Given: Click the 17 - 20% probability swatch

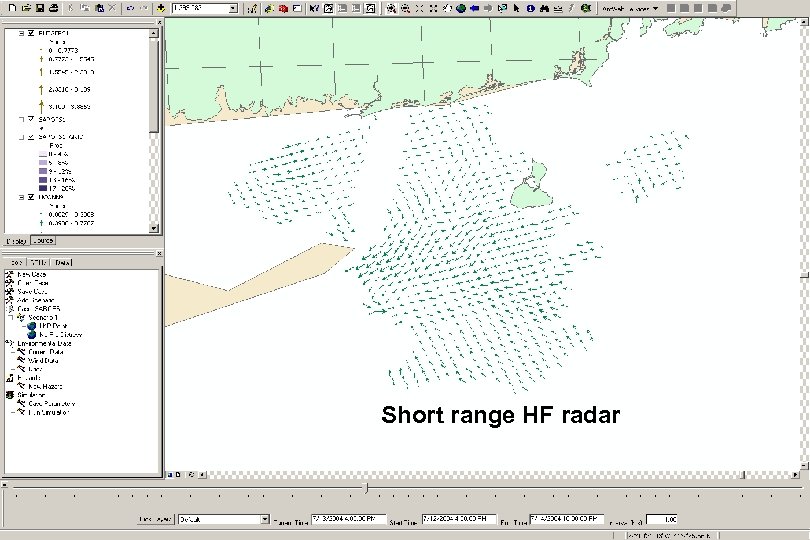Looking at the screenshot, I should point(43,188).
